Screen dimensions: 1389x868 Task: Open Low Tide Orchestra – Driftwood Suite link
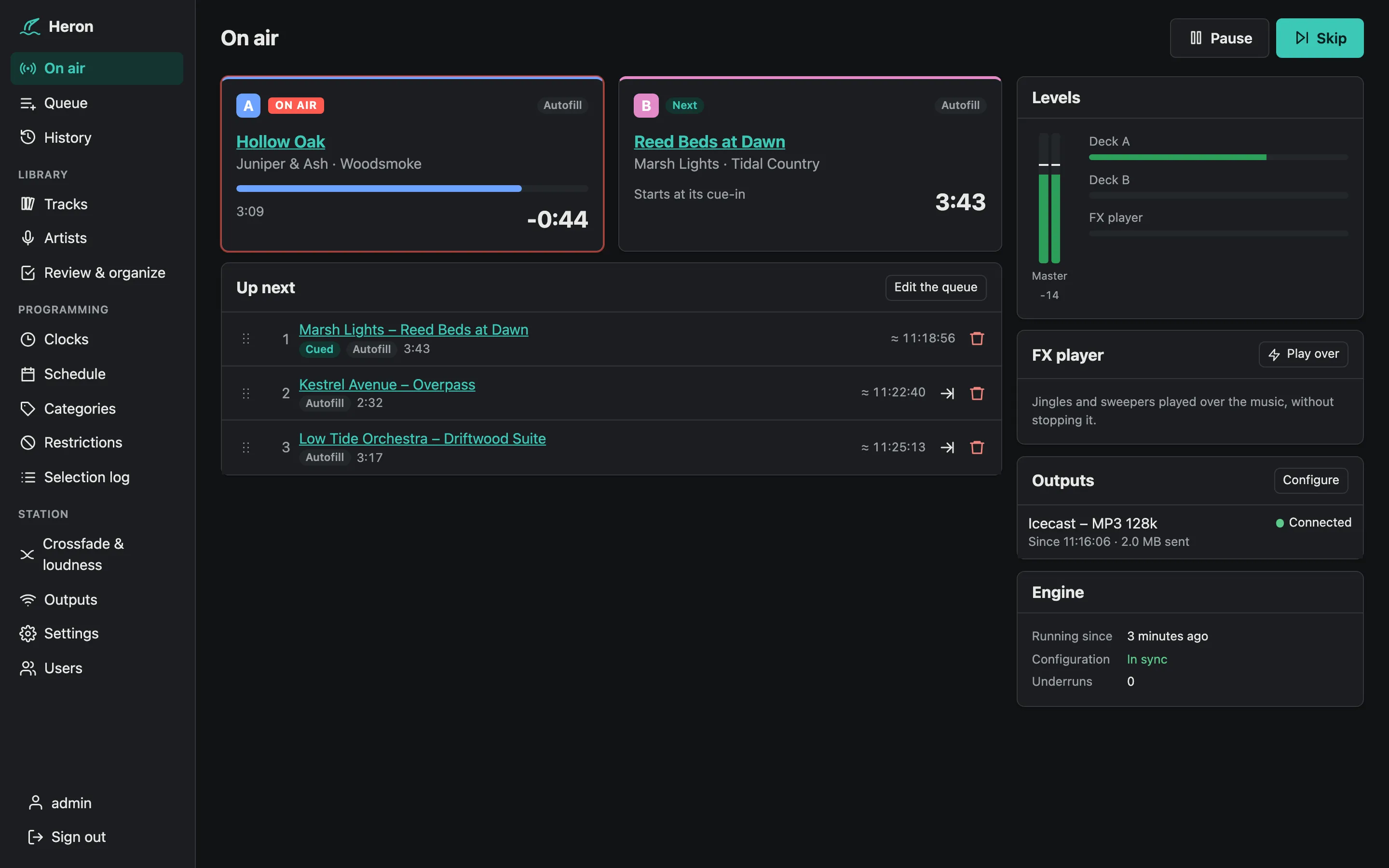point(422,438)
